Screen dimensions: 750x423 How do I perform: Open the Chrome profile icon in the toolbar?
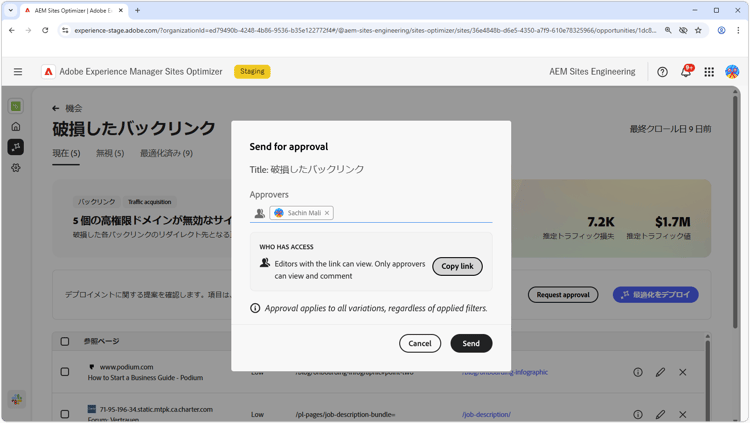(721, 30)
